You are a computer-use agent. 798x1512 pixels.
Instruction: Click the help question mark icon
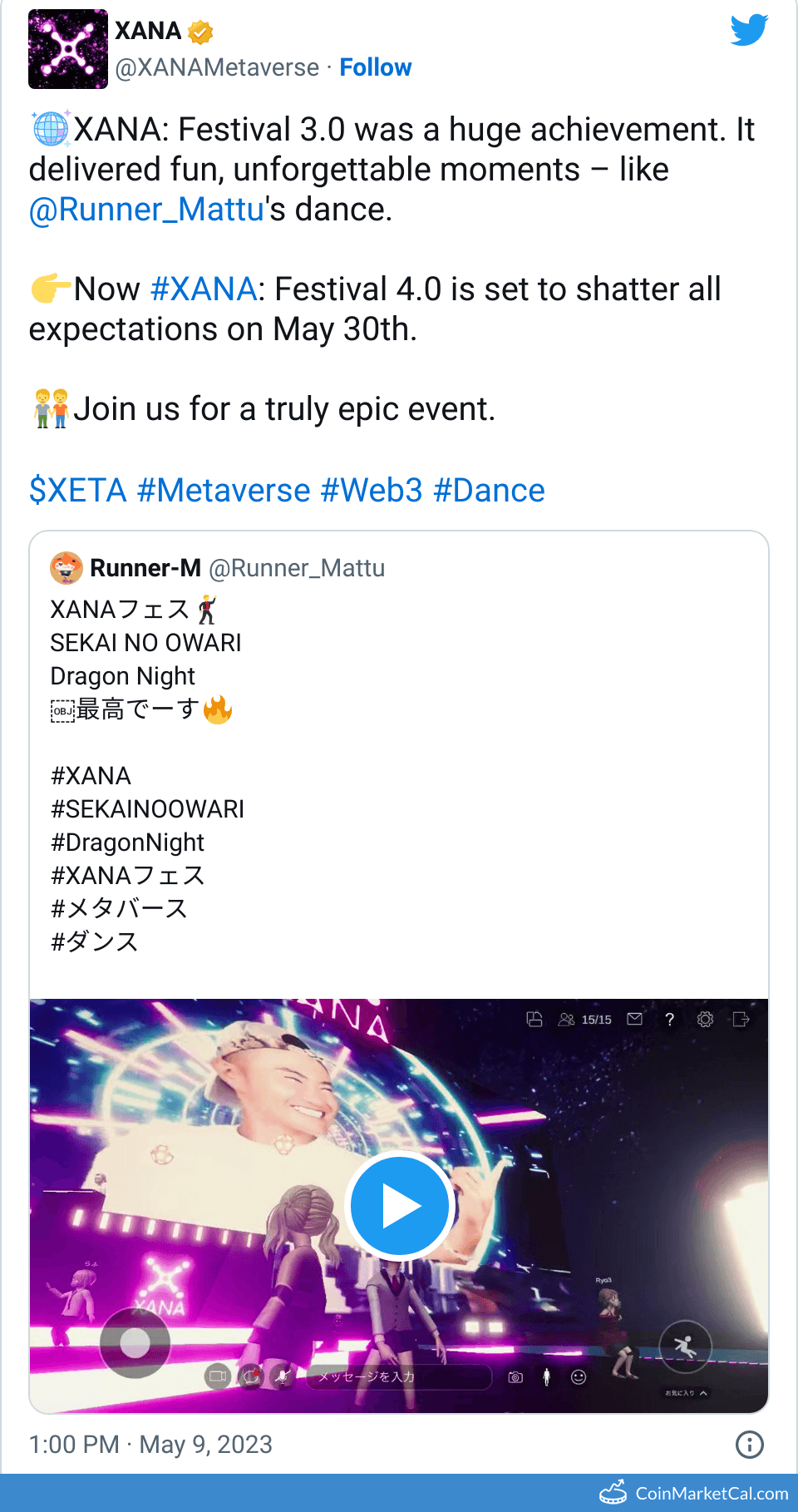[x=669, y=1019]
